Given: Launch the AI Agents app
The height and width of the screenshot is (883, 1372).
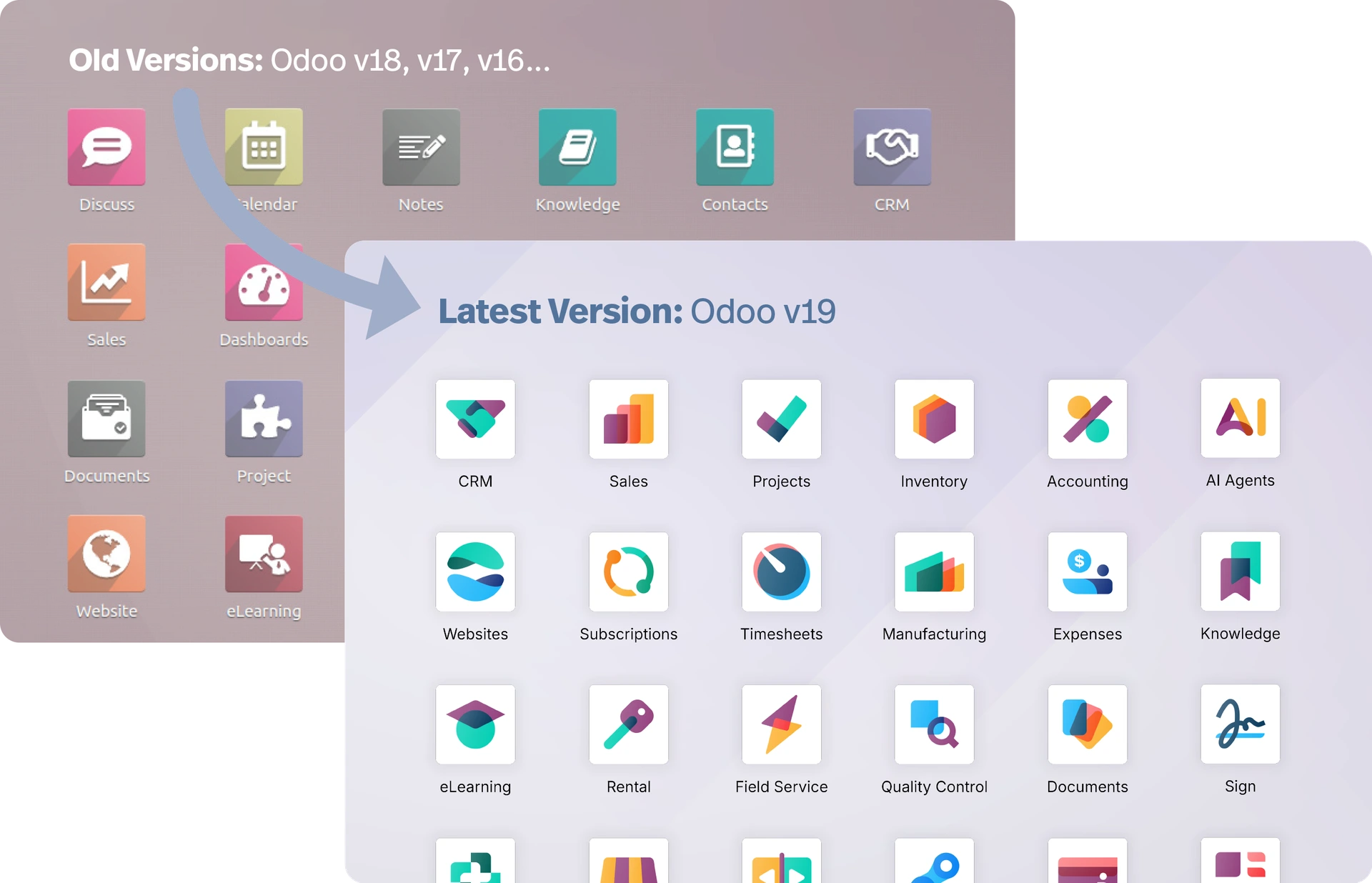Looking at the screenshot, I should (1240, 418).
